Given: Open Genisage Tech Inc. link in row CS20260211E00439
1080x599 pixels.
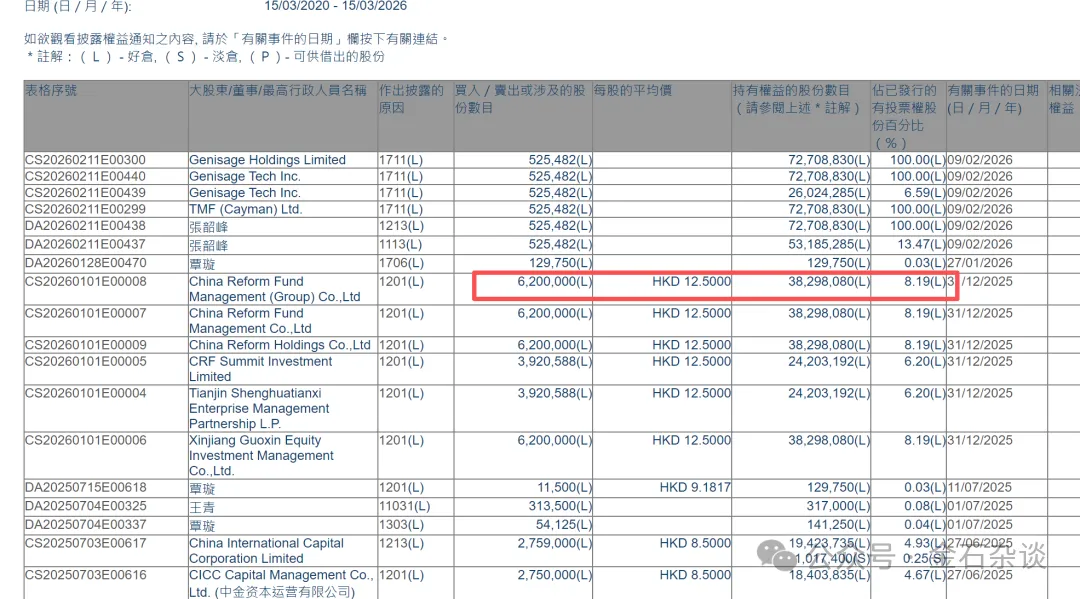Looking at the screenshot, I should point(245,193).
